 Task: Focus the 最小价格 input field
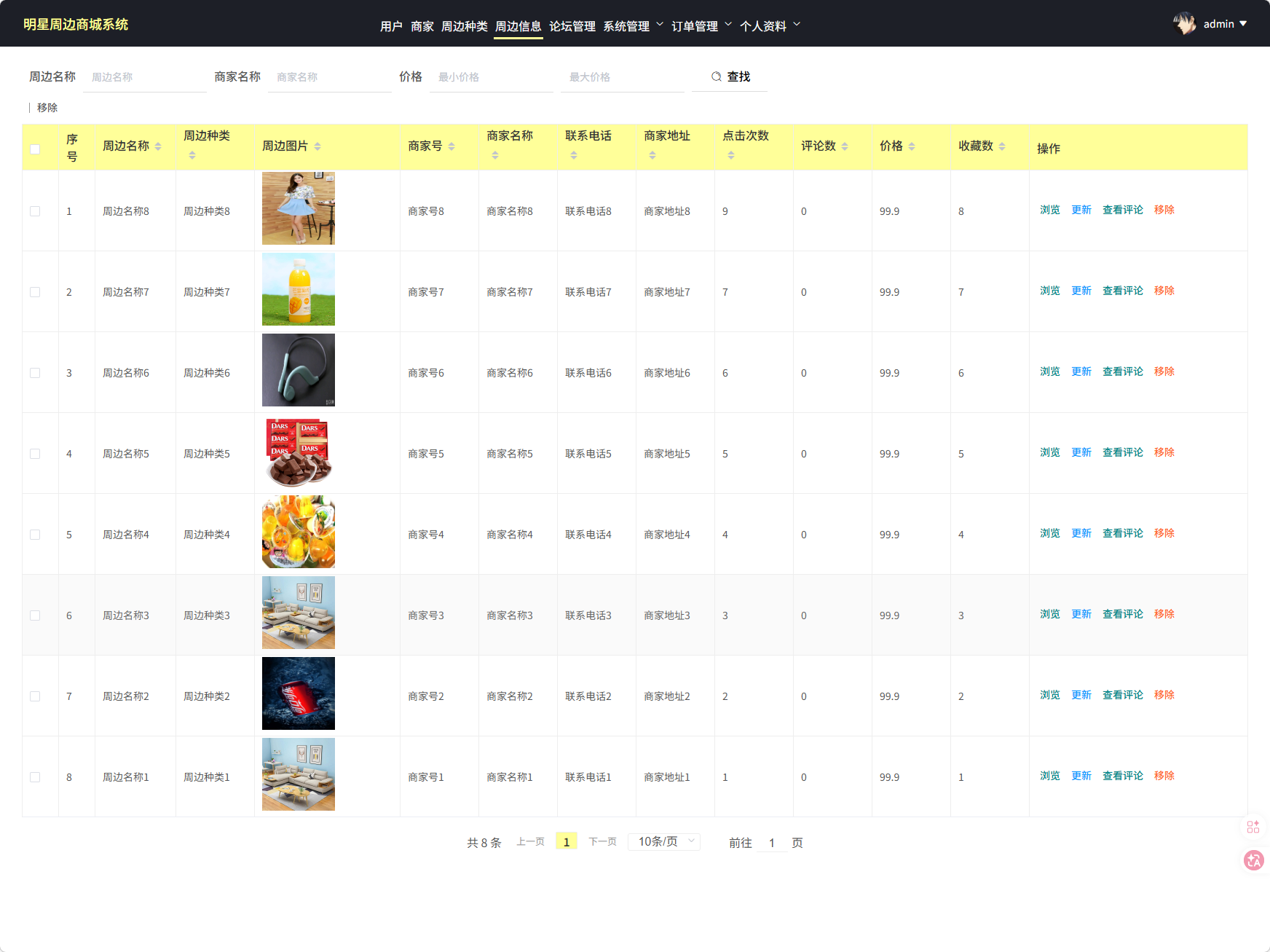pos(492,77)
